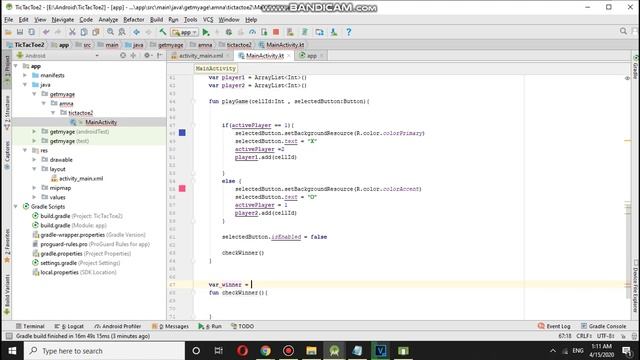
Task: Run the app with green play icon
Action: pos(206,32)
